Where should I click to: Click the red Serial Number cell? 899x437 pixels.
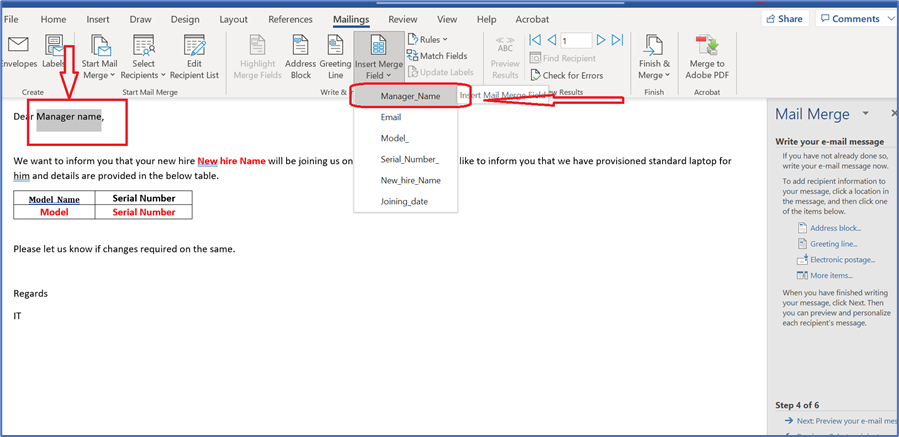144,212
